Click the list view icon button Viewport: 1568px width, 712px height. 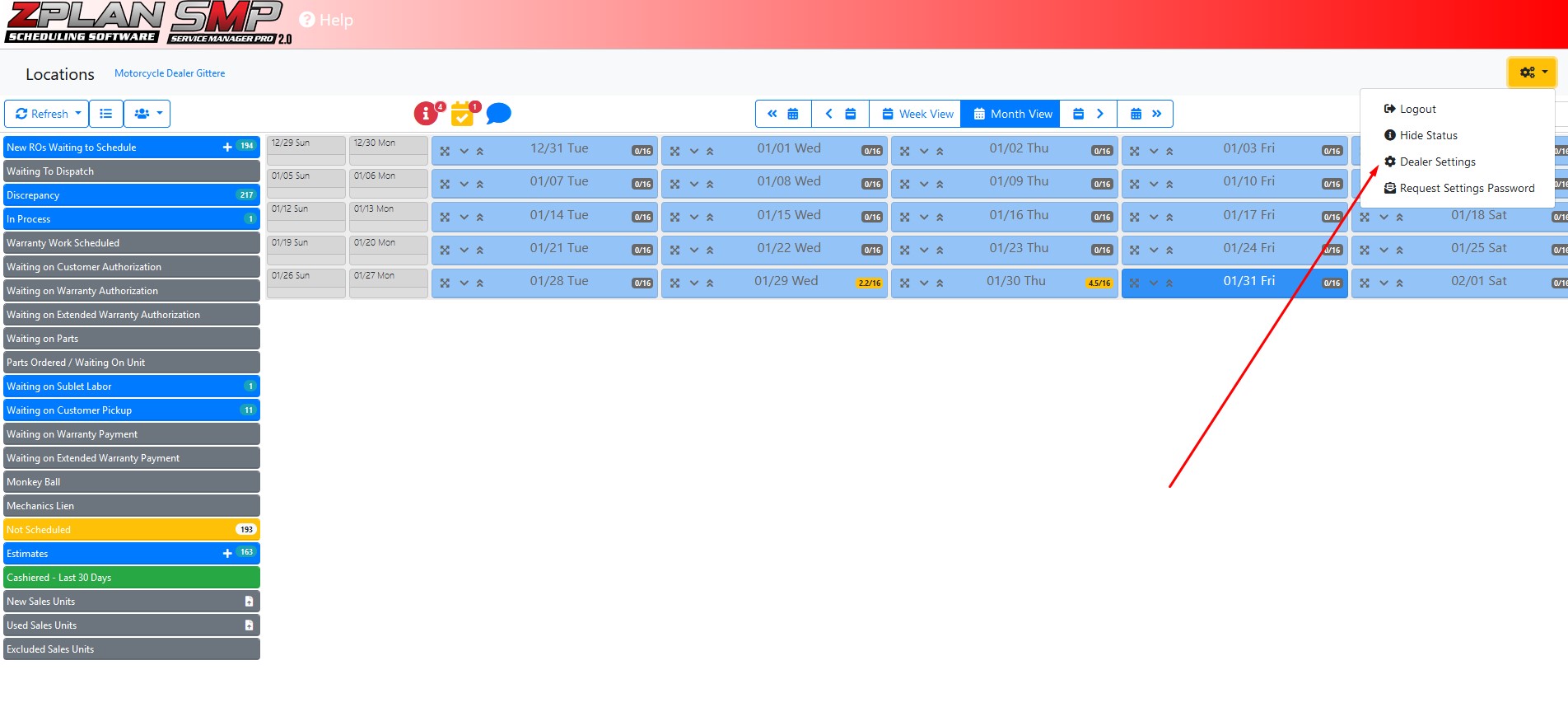106,114
